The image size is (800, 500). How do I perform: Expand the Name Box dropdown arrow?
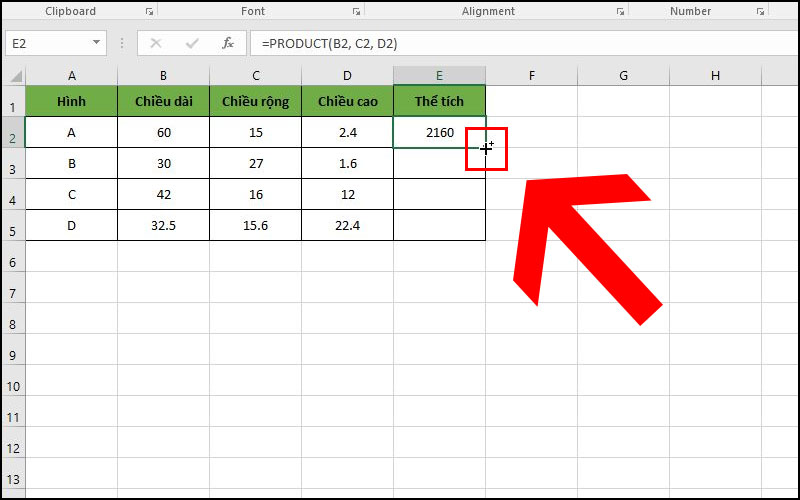click(x=97, y=43)
